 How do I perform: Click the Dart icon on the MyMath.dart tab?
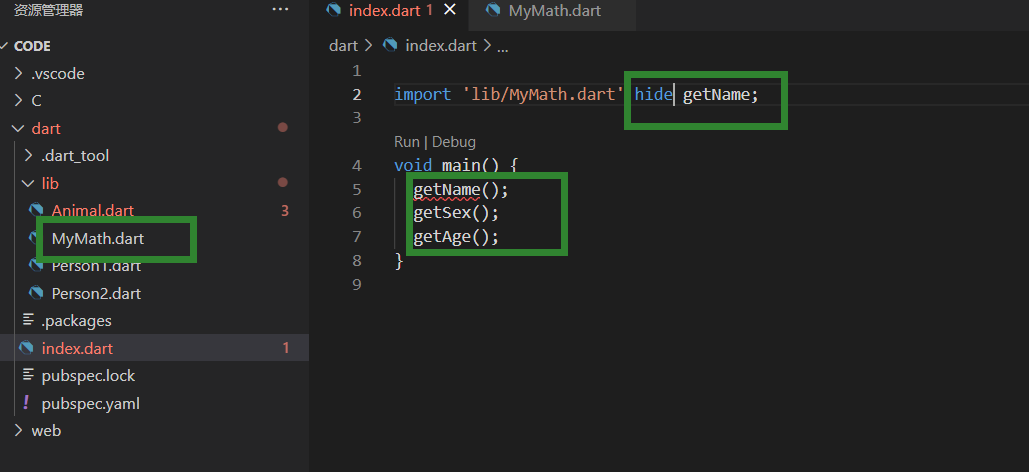click(493, 11)
